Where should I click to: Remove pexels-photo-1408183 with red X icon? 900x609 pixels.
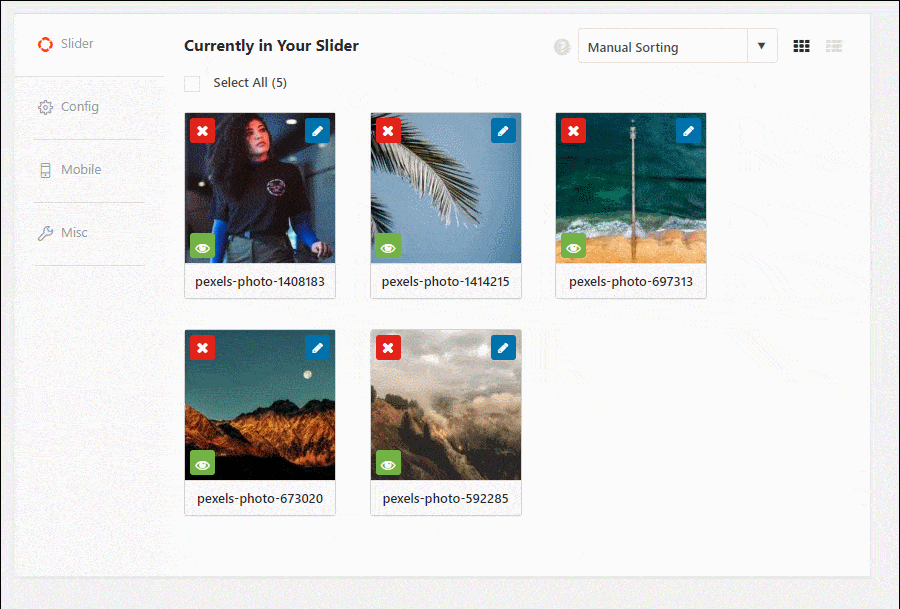[203, 131]
